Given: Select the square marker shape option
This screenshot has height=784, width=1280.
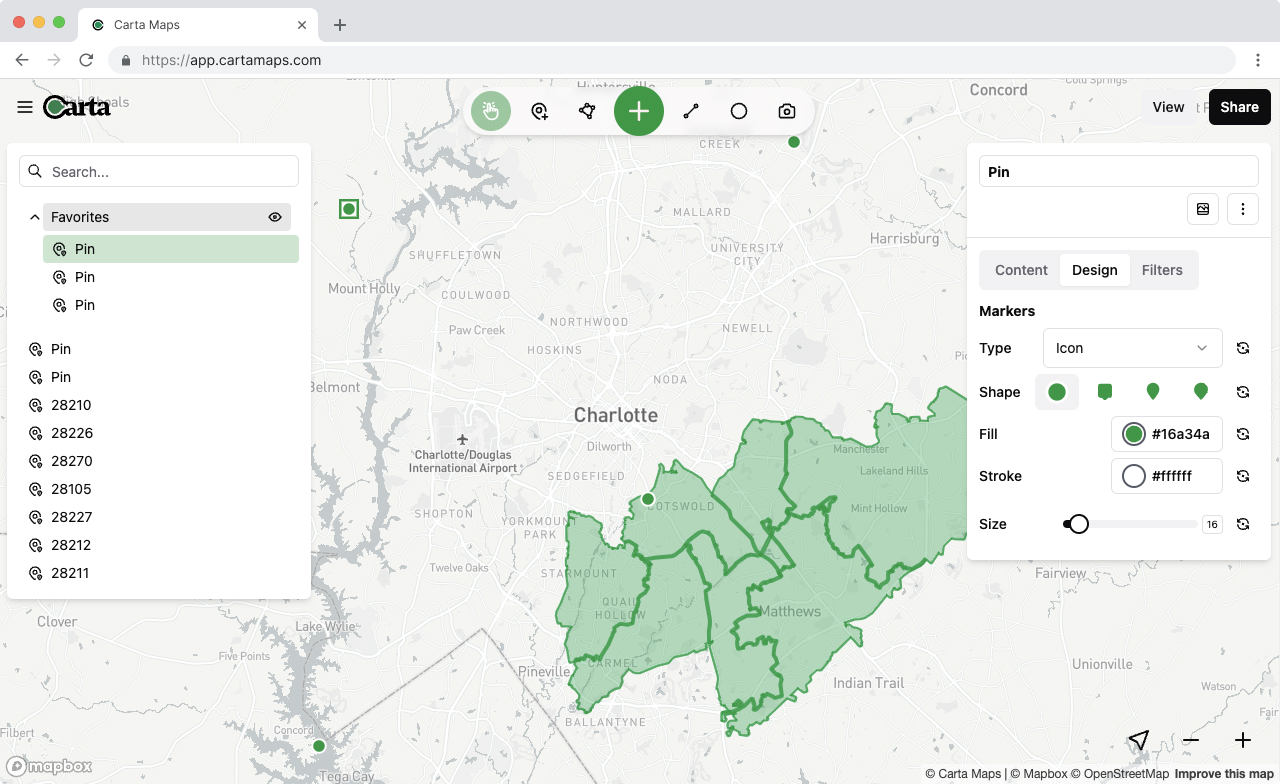Looking at the screenshot, I should pos(1105,392).
